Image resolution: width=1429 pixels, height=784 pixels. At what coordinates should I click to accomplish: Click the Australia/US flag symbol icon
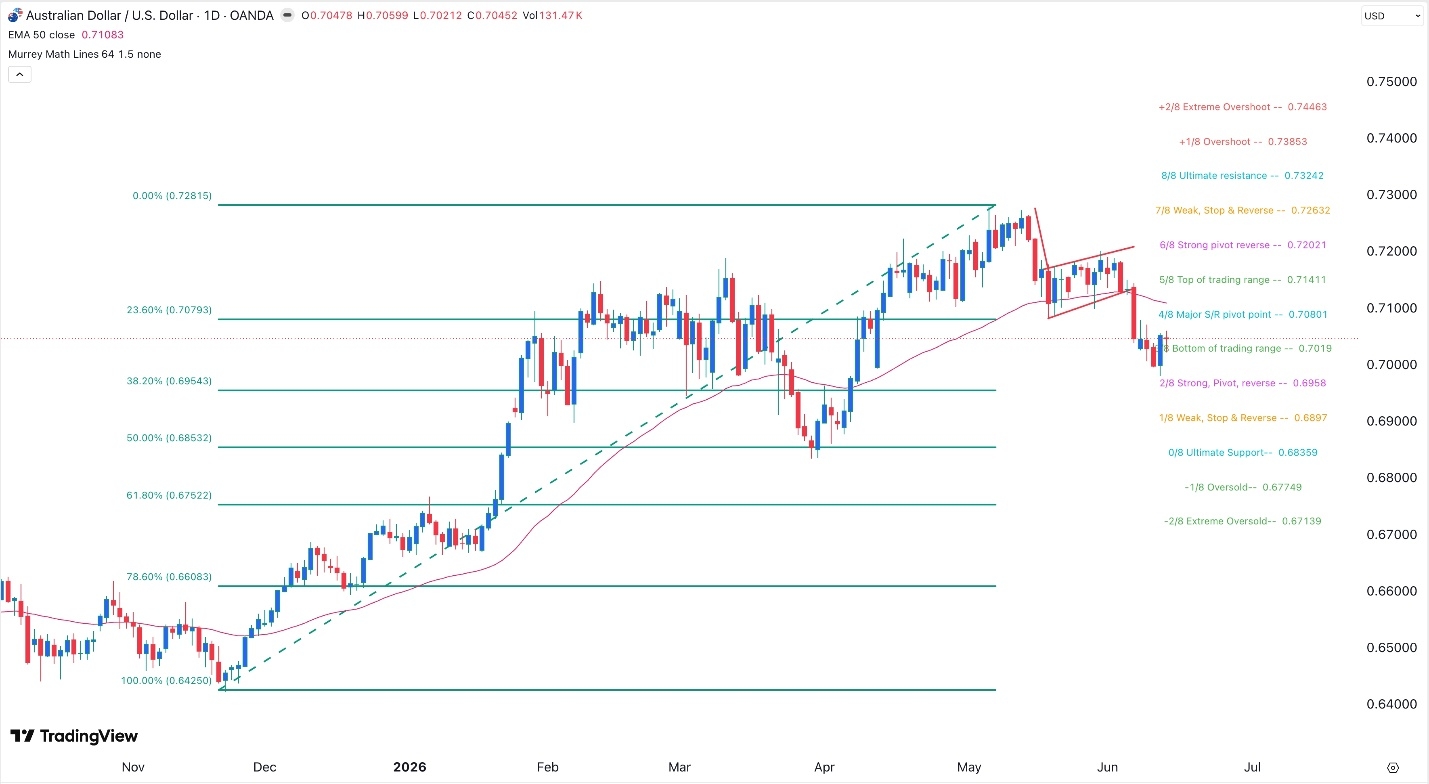(x=14, y=15)
